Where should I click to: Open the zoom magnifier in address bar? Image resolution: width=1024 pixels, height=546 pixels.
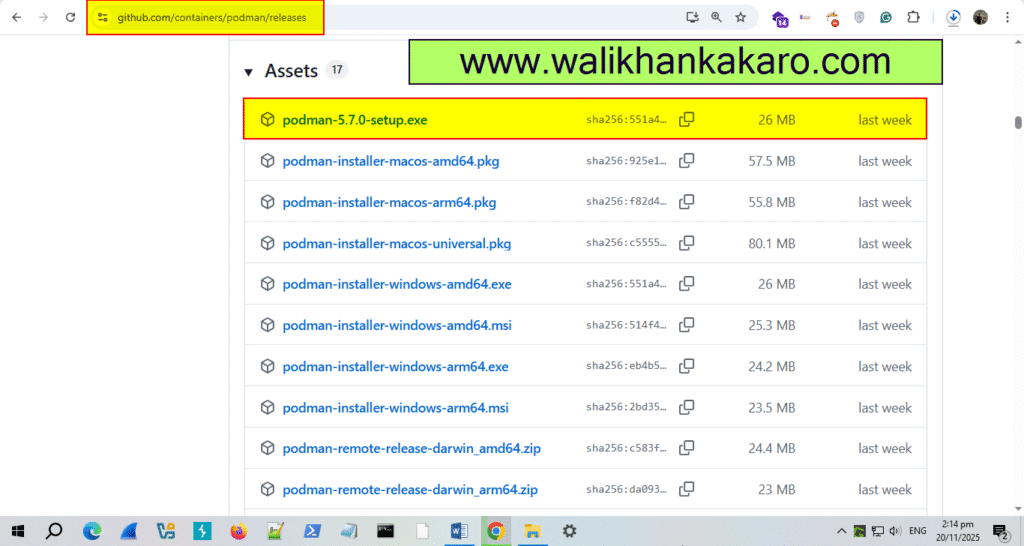click(x=716, y=18)
